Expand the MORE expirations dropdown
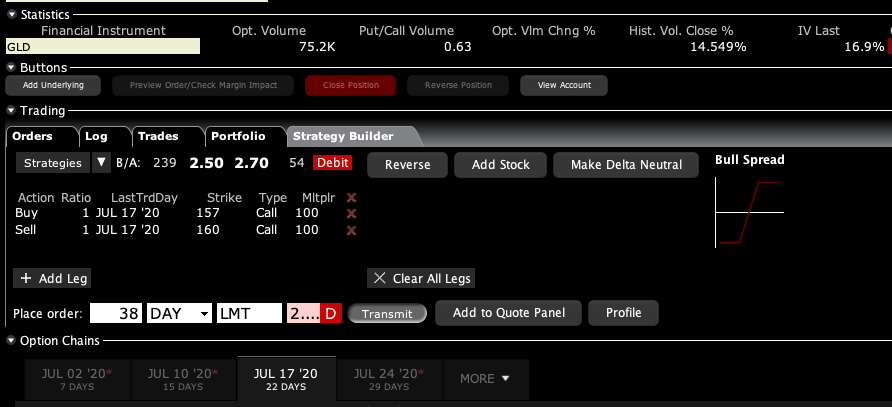Screen dimensions: 892x407 pyautogui.click(x=484, y=379)
